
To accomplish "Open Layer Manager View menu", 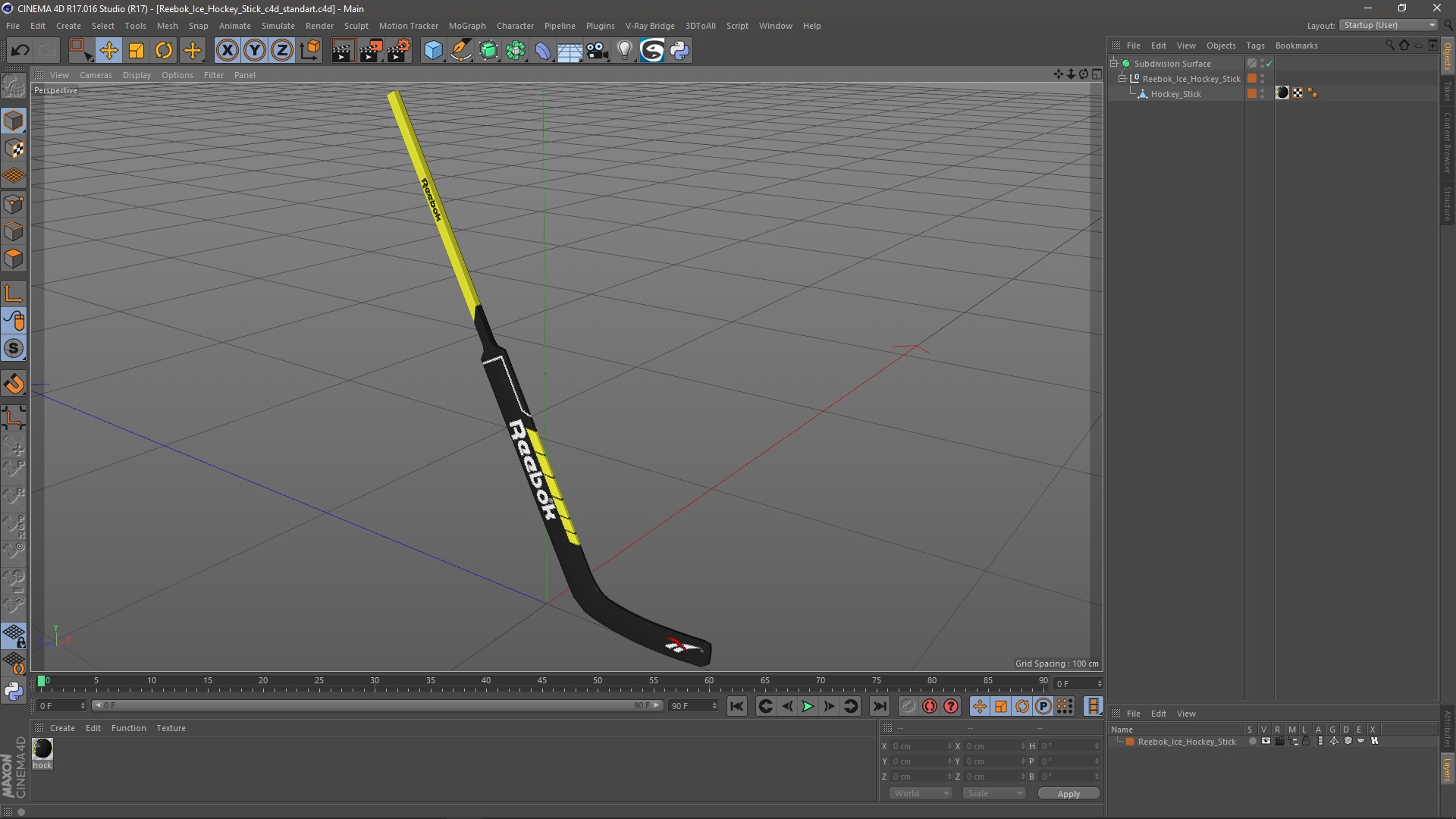I will [x=1186, y=714].
